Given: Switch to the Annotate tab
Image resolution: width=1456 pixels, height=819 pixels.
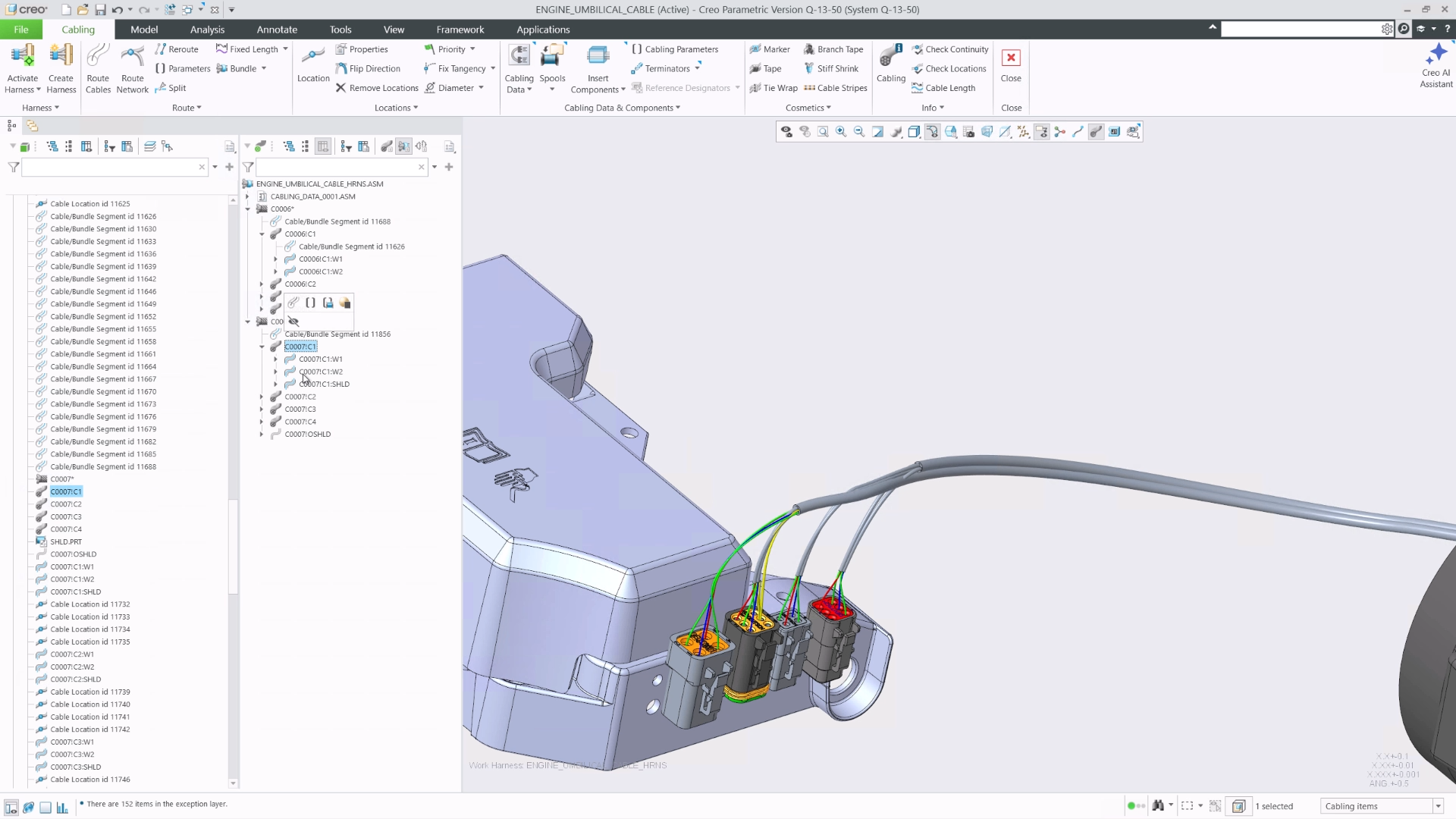Looking at the screenshot, I should click(x=277, y=30).
